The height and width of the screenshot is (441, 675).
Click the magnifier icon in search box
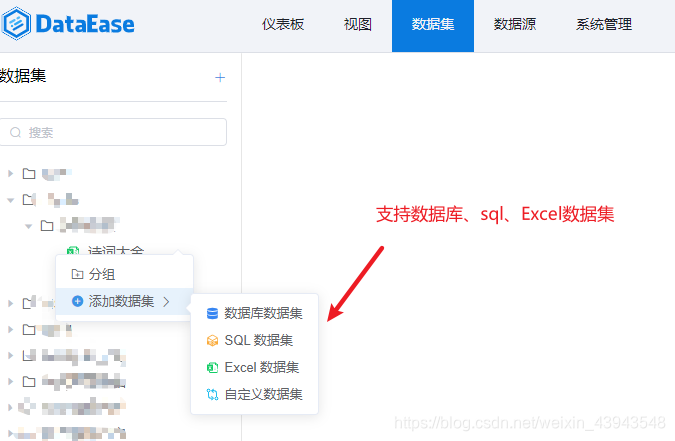click(x=15, y=132)
